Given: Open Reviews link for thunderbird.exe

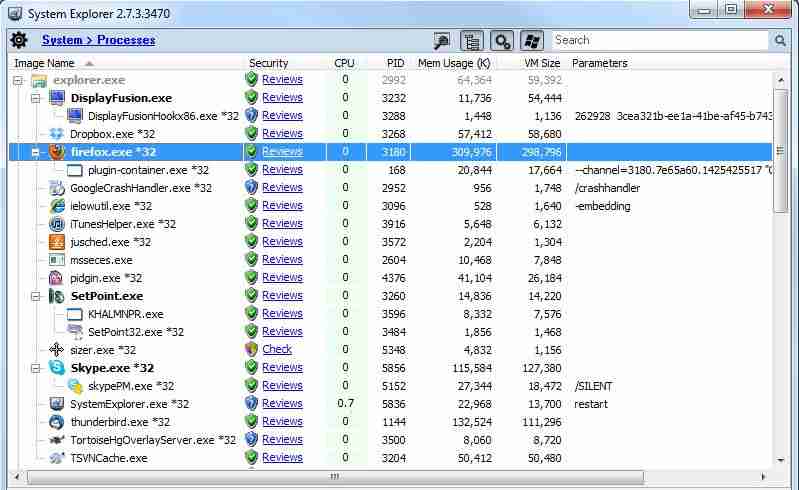Looking at the screenshot, I should pos(282,421).
